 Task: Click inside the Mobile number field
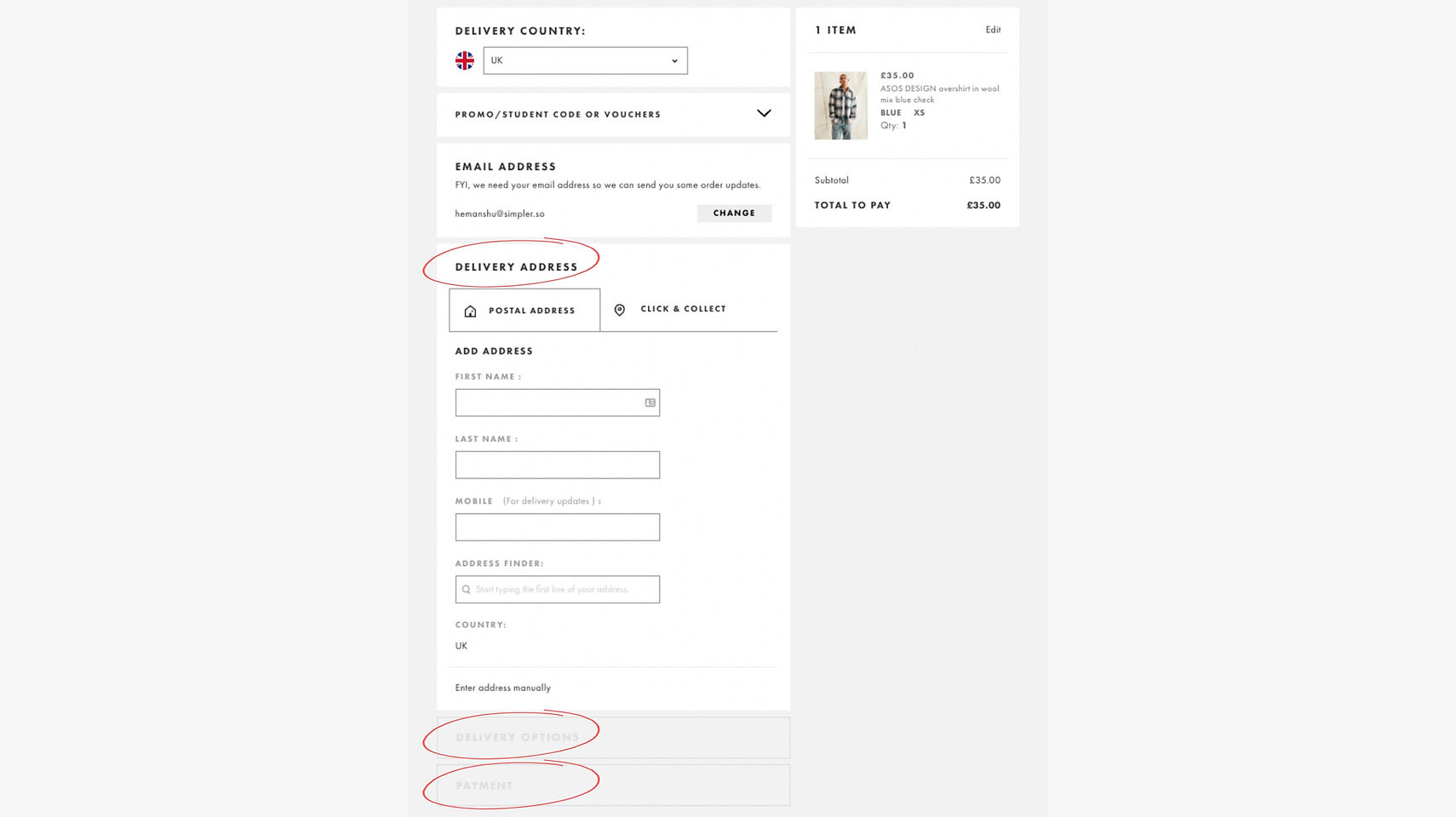click(x=557, y=527)
